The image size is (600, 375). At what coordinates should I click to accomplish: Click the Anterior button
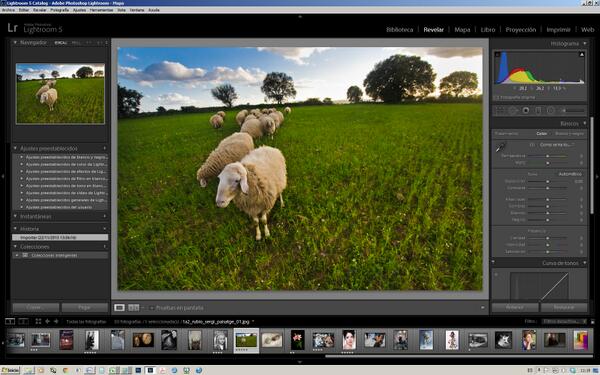[515, 307]
